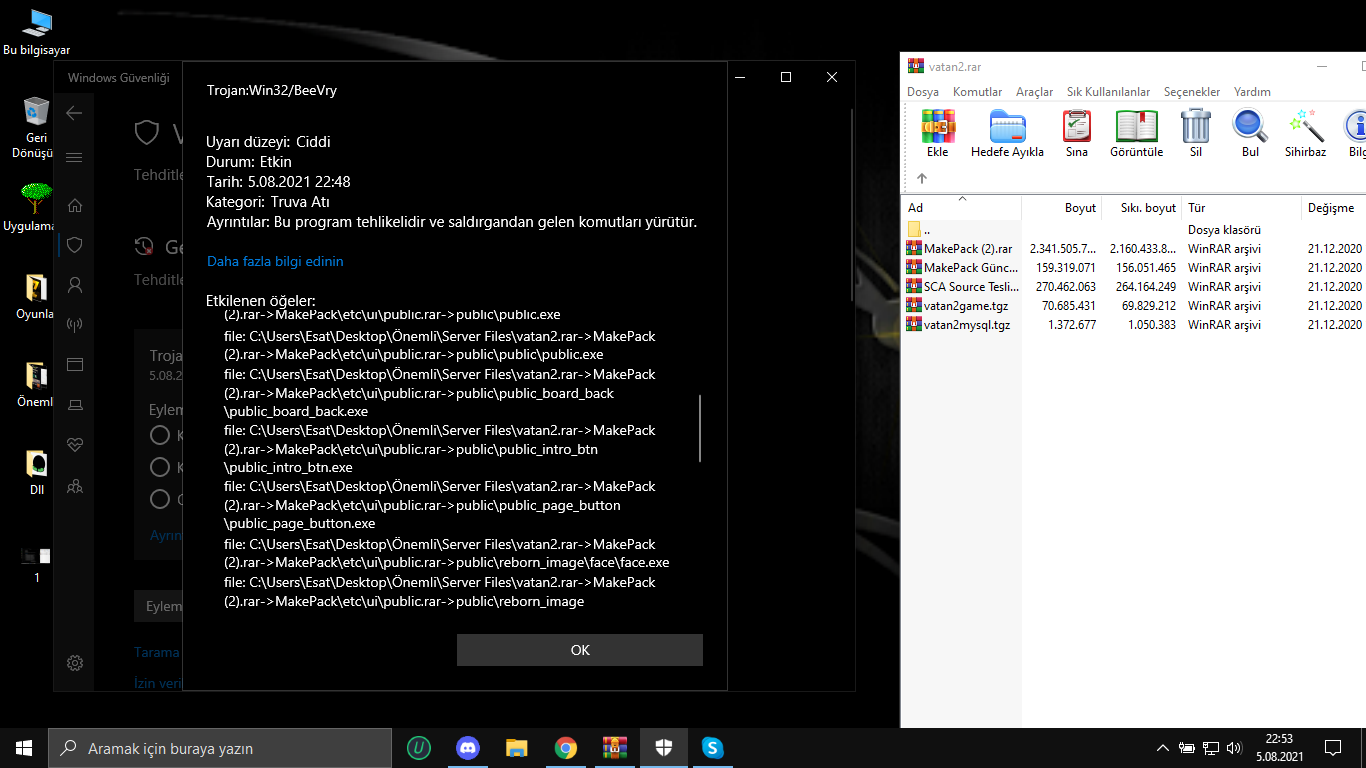Show hidden system tray icons
This screenshot has height=768, width=1366.
(x=1162, y=748)
